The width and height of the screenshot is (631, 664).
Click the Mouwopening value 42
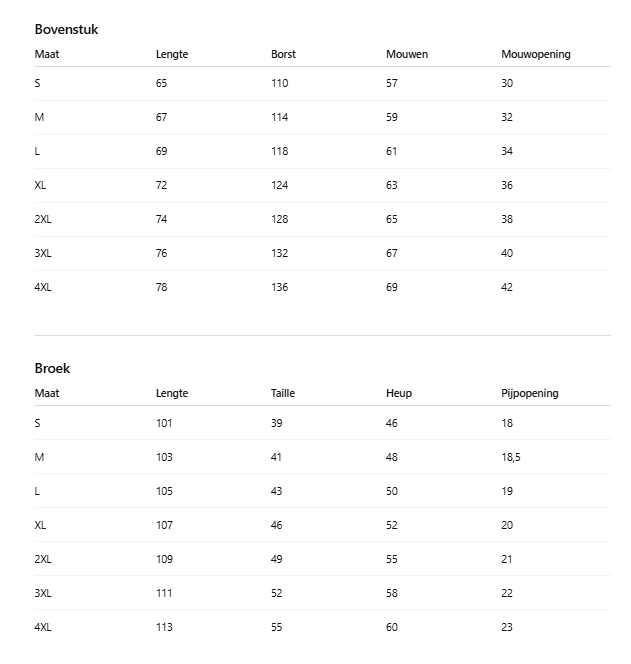pos(507,287)
